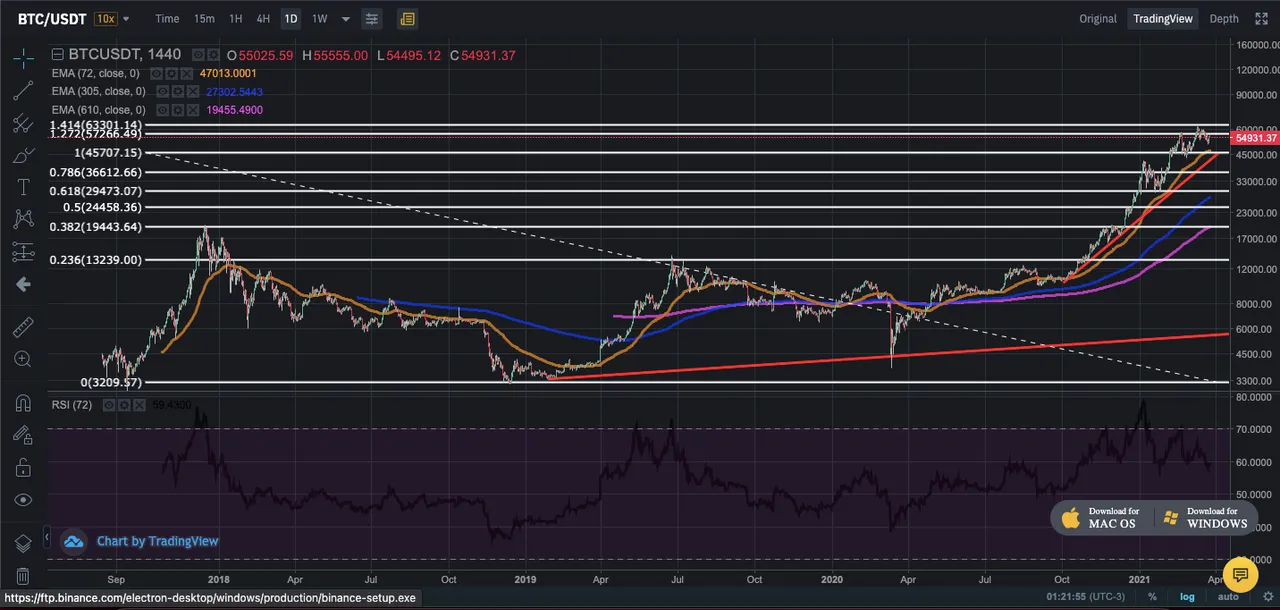Switch to 4H interval
Screen dimensions: 1280x610
click(x=263, y=19)
